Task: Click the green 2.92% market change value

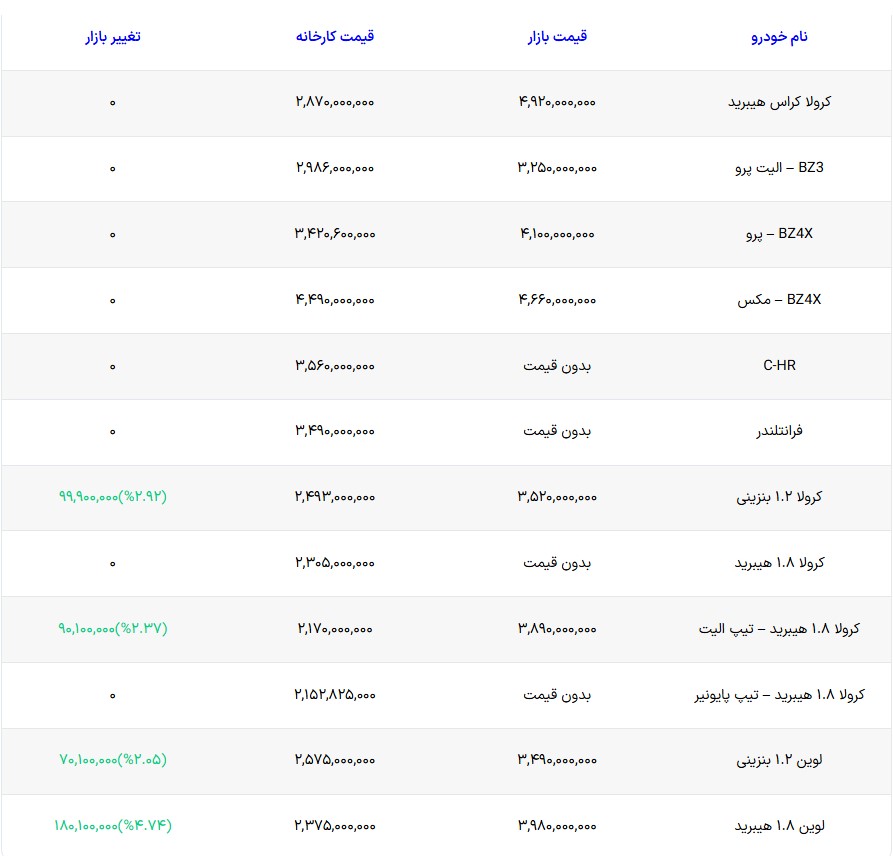Action: [x=113, y=497]
